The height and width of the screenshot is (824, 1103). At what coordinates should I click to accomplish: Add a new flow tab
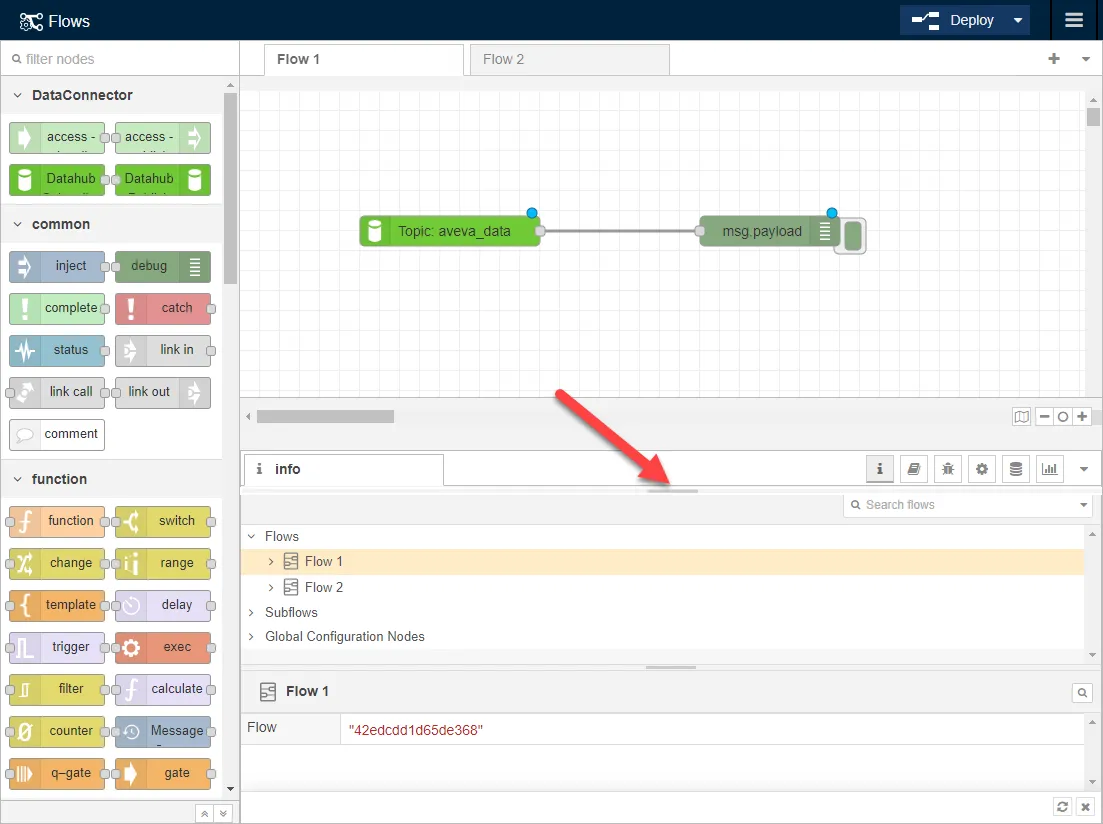pos(1054,59)
